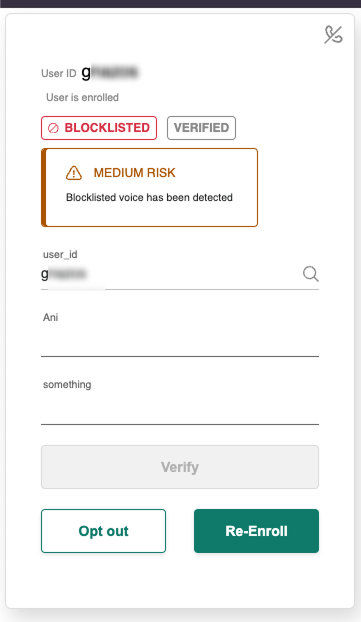Click the warning triangle icon

point(74,173)
